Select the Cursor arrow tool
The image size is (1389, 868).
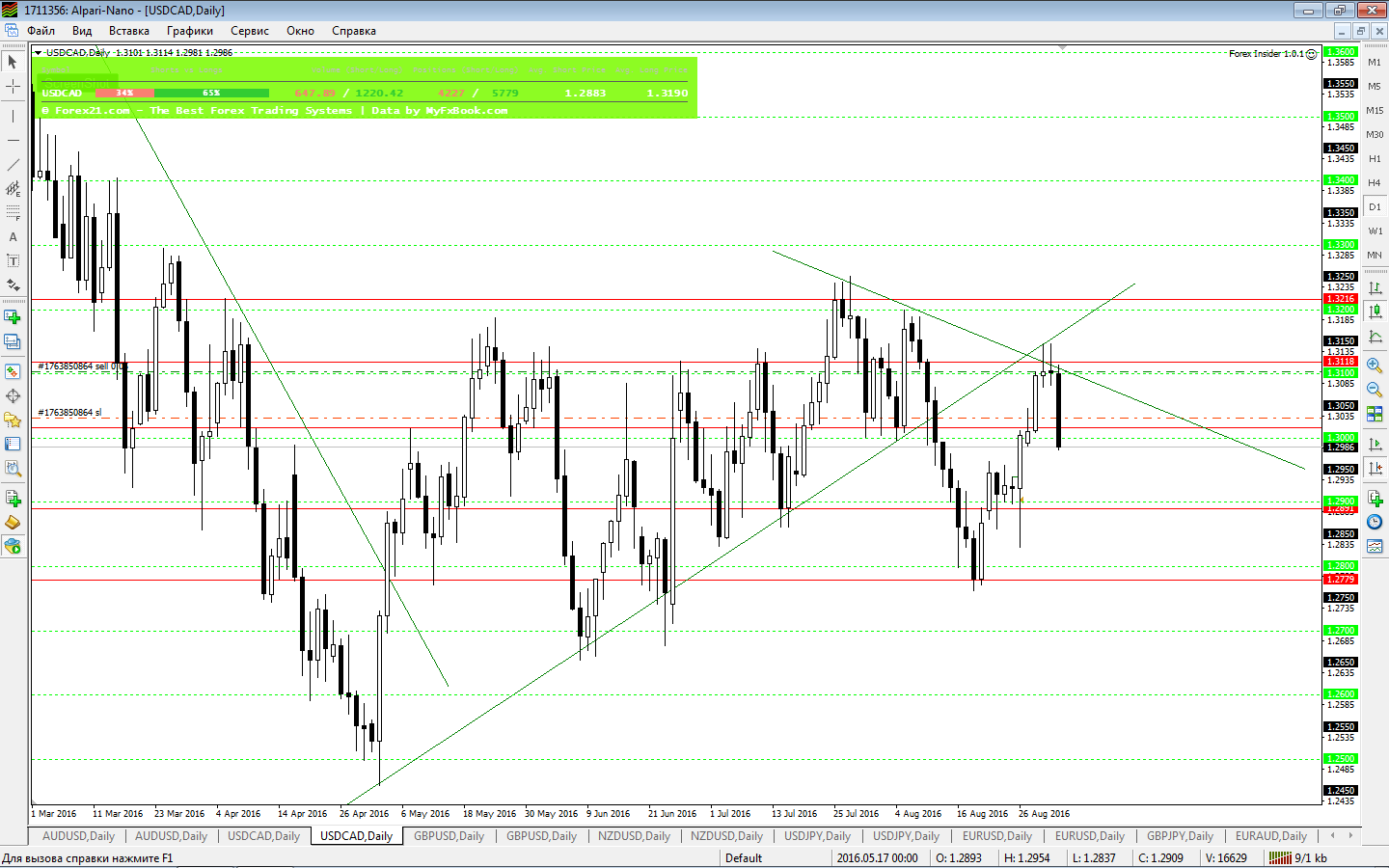(x=13, y=62)
